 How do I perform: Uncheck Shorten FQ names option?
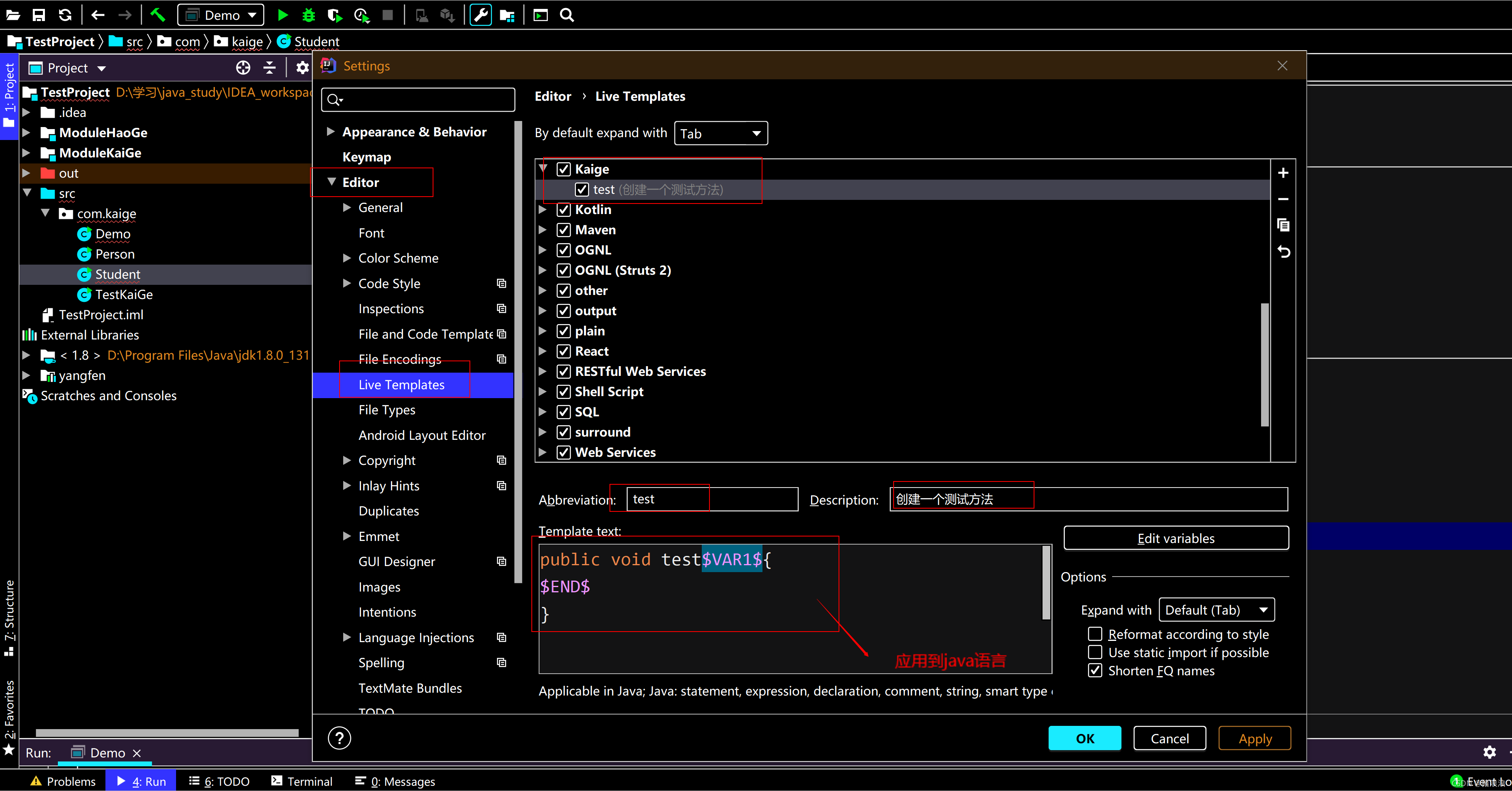[1095, 671]
